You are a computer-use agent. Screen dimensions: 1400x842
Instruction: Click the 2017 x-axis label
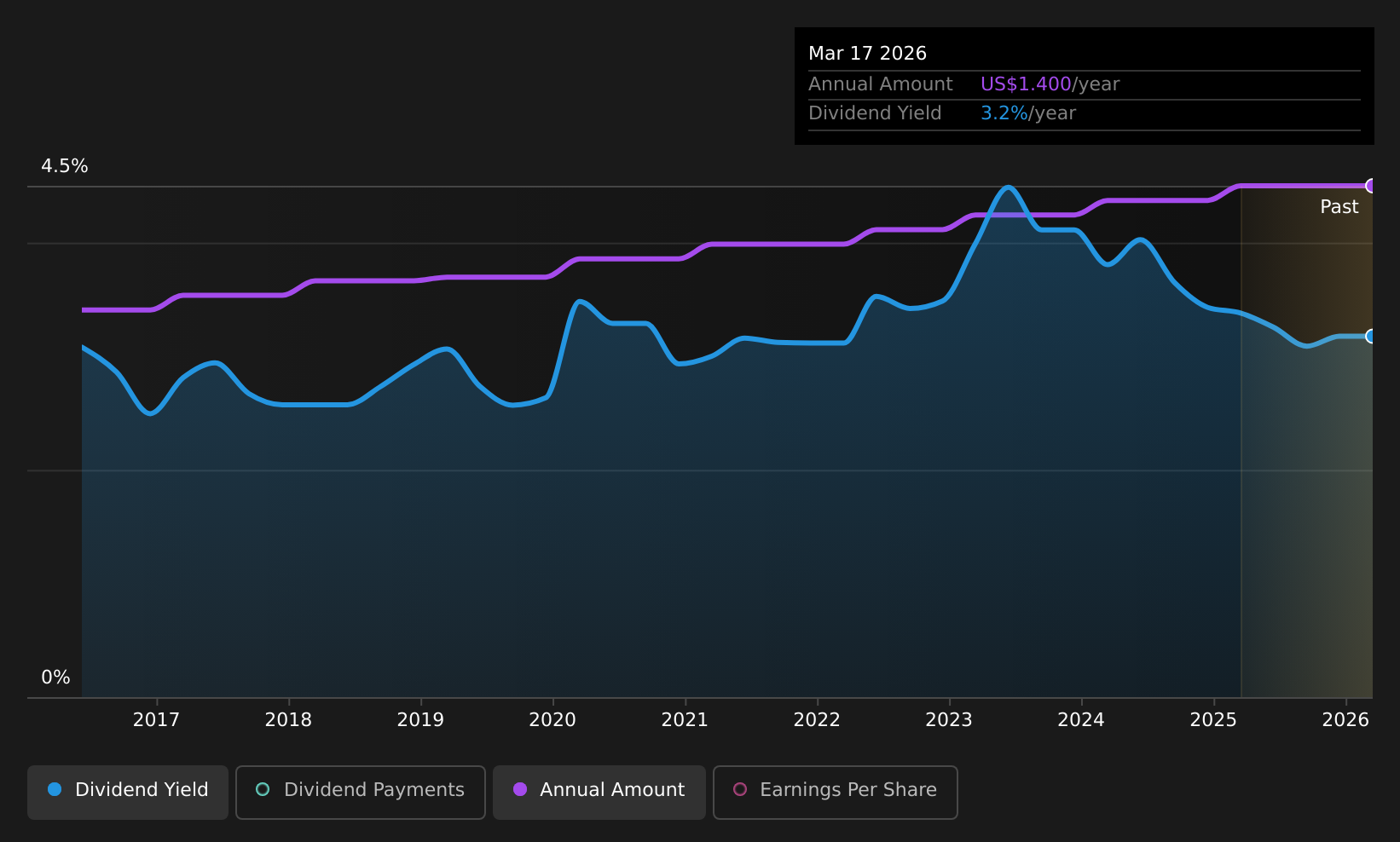point(156,720)
